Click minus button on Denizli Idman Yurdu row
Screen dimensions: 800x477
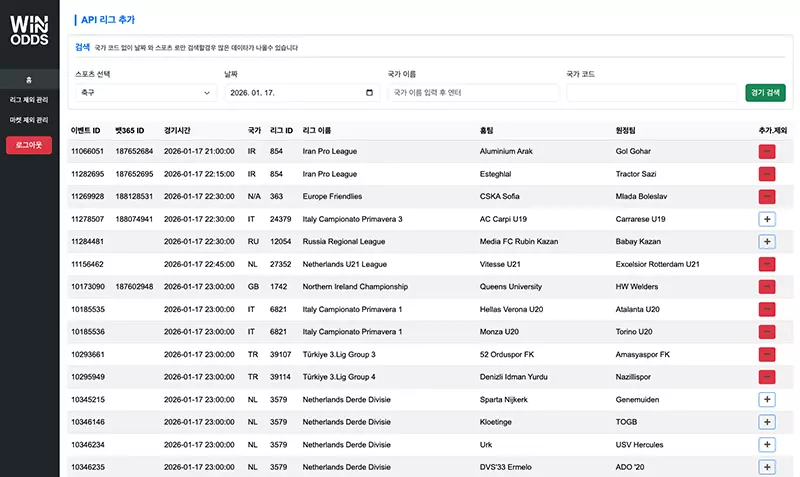click(766, 377)
